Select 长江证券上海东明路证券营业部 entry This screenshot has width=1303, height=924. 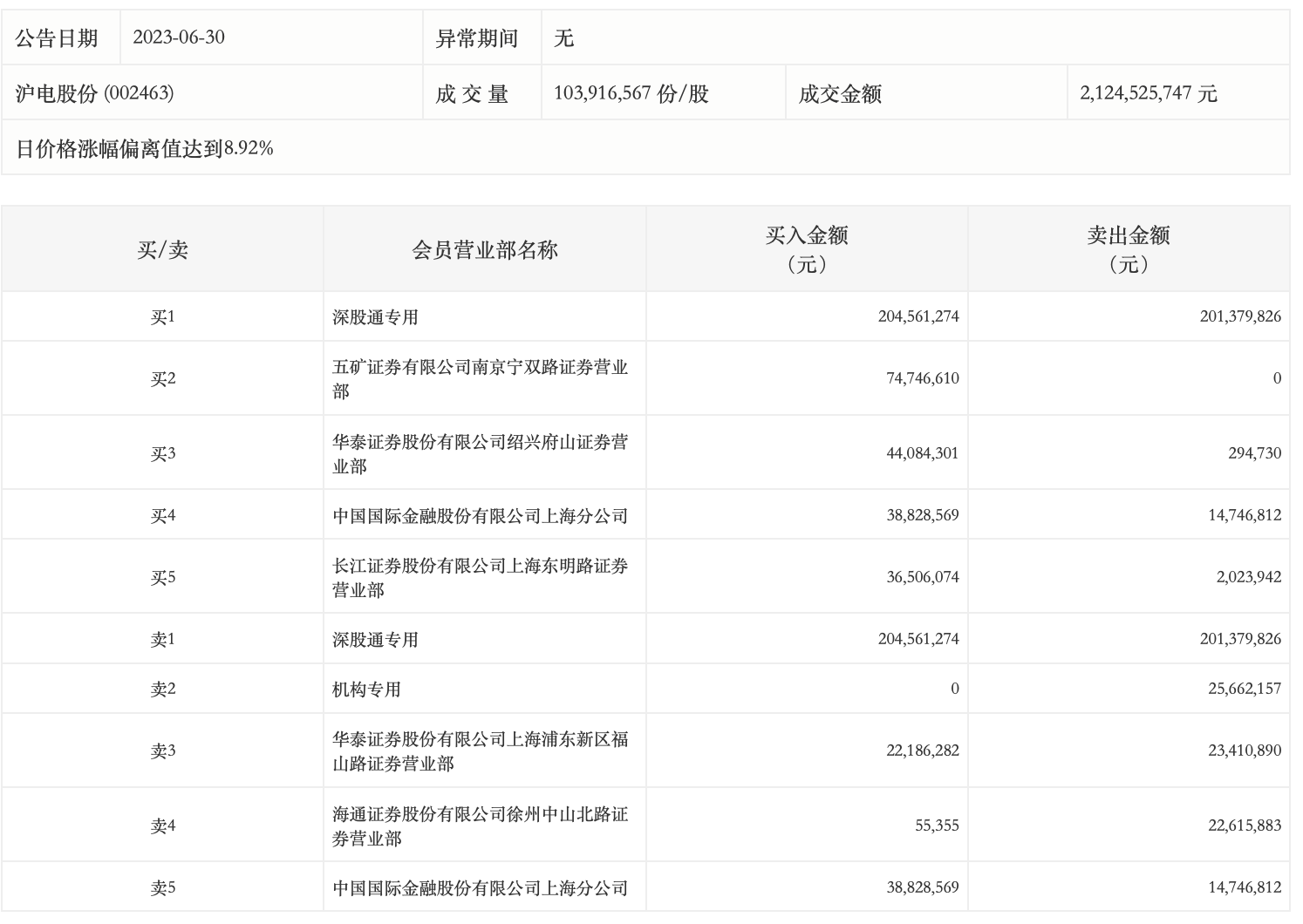click(x=480, y=578)
